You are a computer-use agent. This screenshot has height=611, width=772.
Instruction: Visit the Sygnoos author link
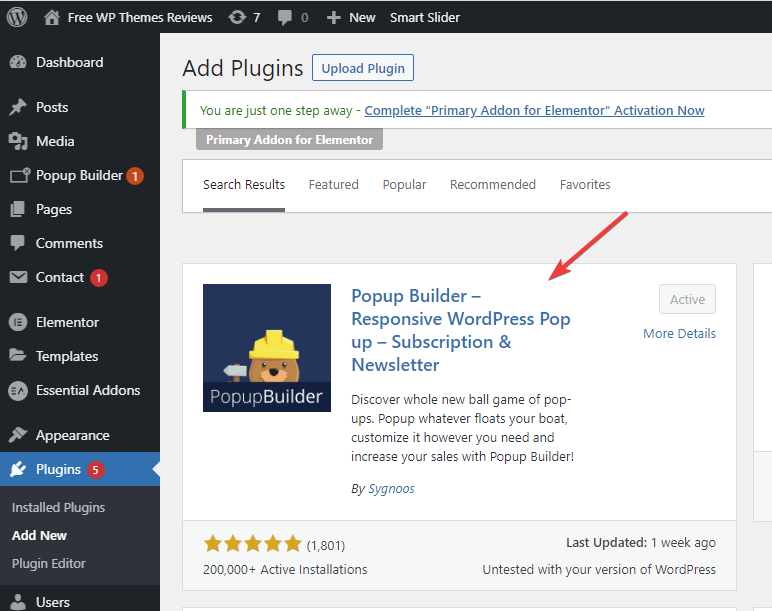(x=391, y=488)
